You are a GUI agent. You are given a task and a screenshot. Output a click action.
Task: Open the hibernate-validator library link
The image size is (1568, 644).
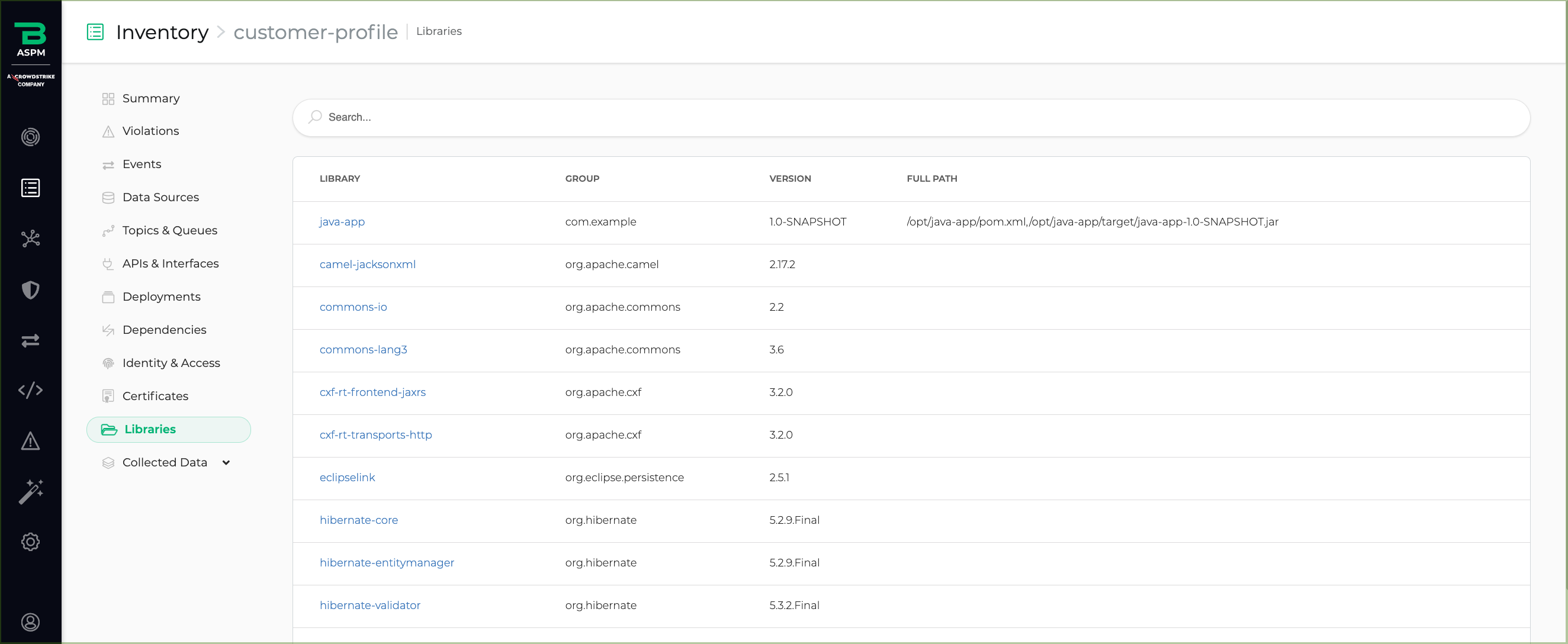pos(370,606)
